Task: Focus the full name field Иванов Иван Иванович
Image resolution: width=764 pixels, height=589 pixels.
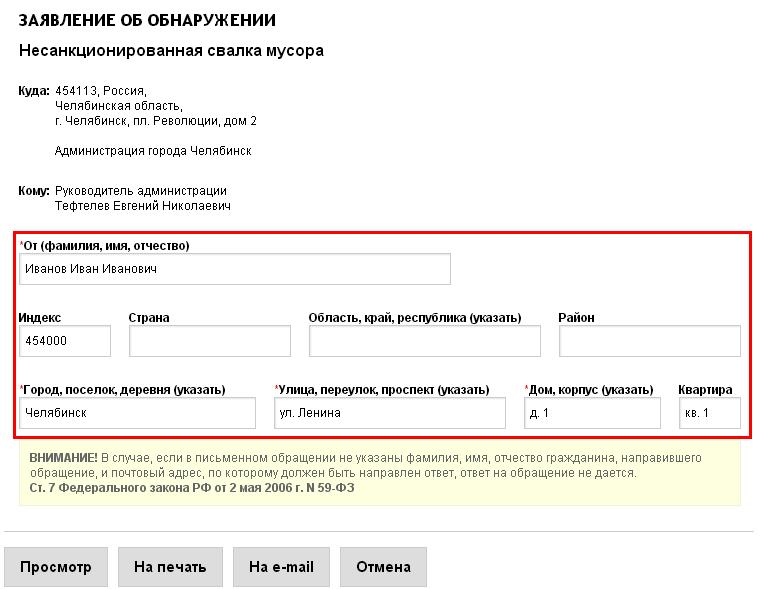Action: pos(235,269)
